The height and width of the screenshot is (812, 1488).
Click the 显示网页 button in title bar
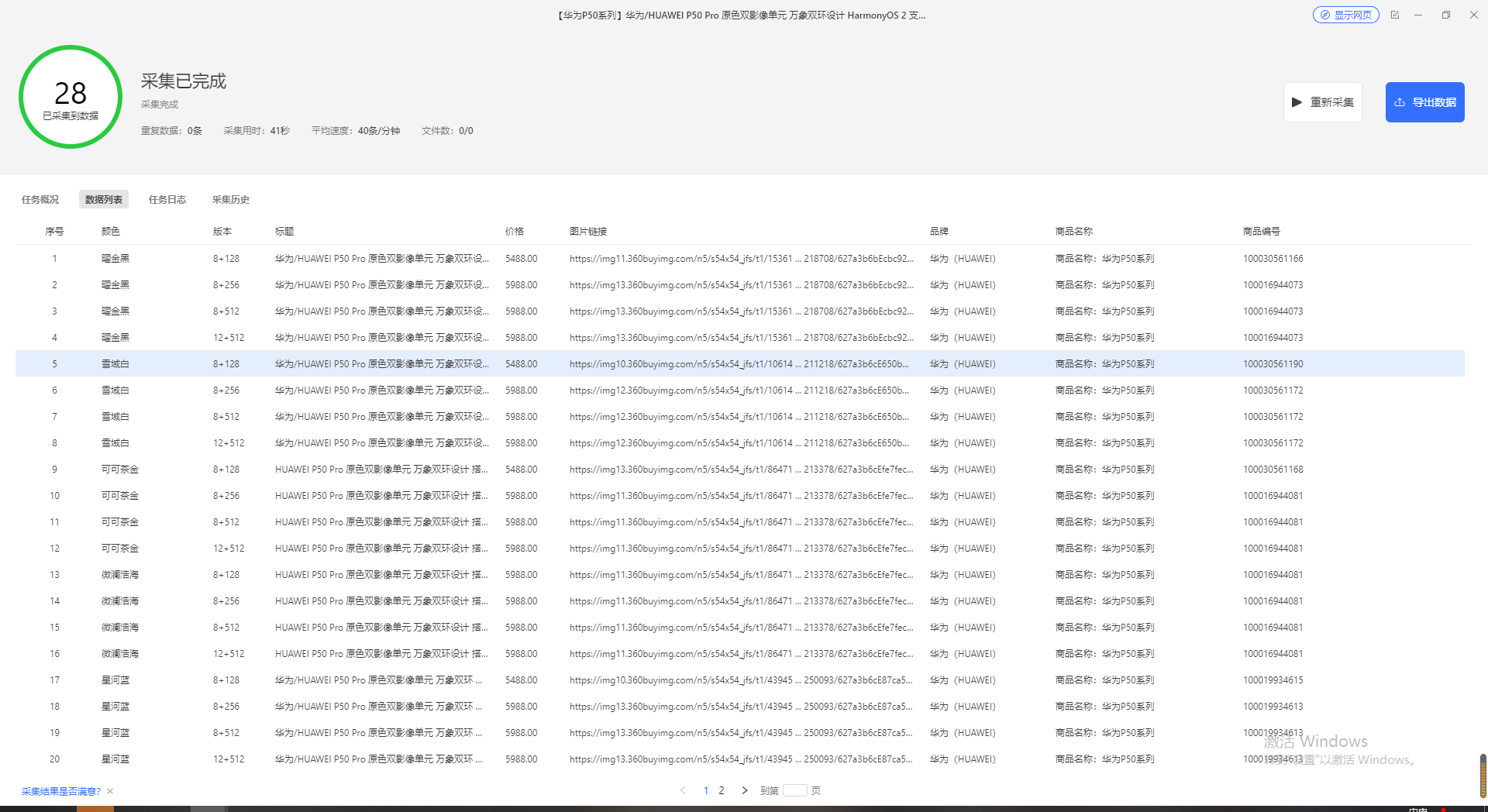point(1345,15)
